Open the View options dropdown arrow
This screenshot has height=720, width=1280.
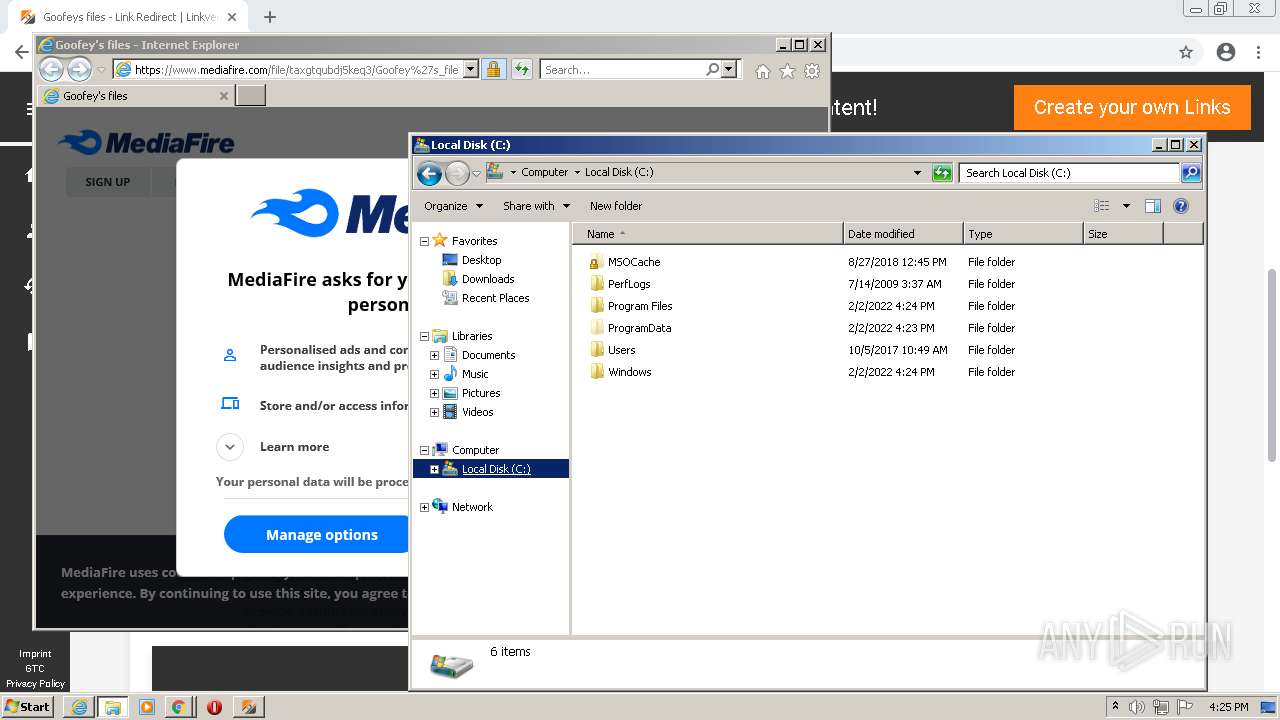[x=1126, y=206]
